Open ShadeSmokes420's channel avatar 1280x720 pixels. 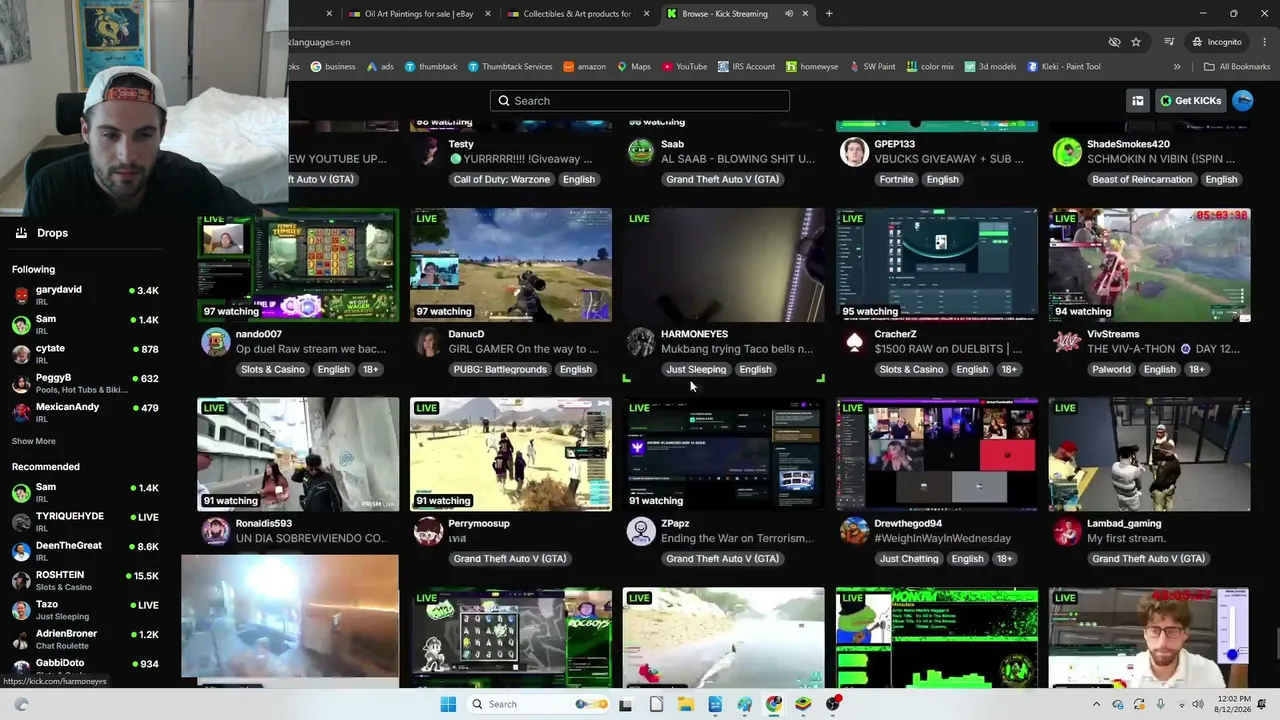pos(1067,152)
